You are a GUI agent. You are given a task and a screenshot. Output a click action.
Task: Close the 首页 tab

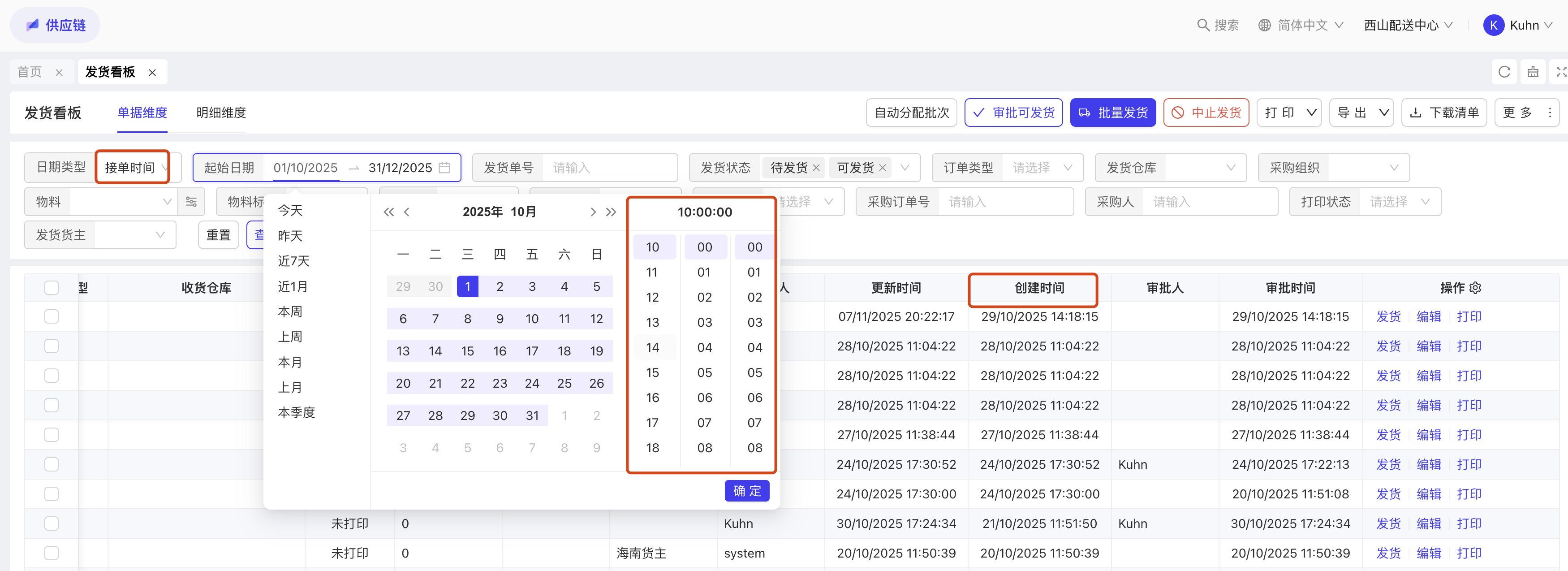click(59, 73)
